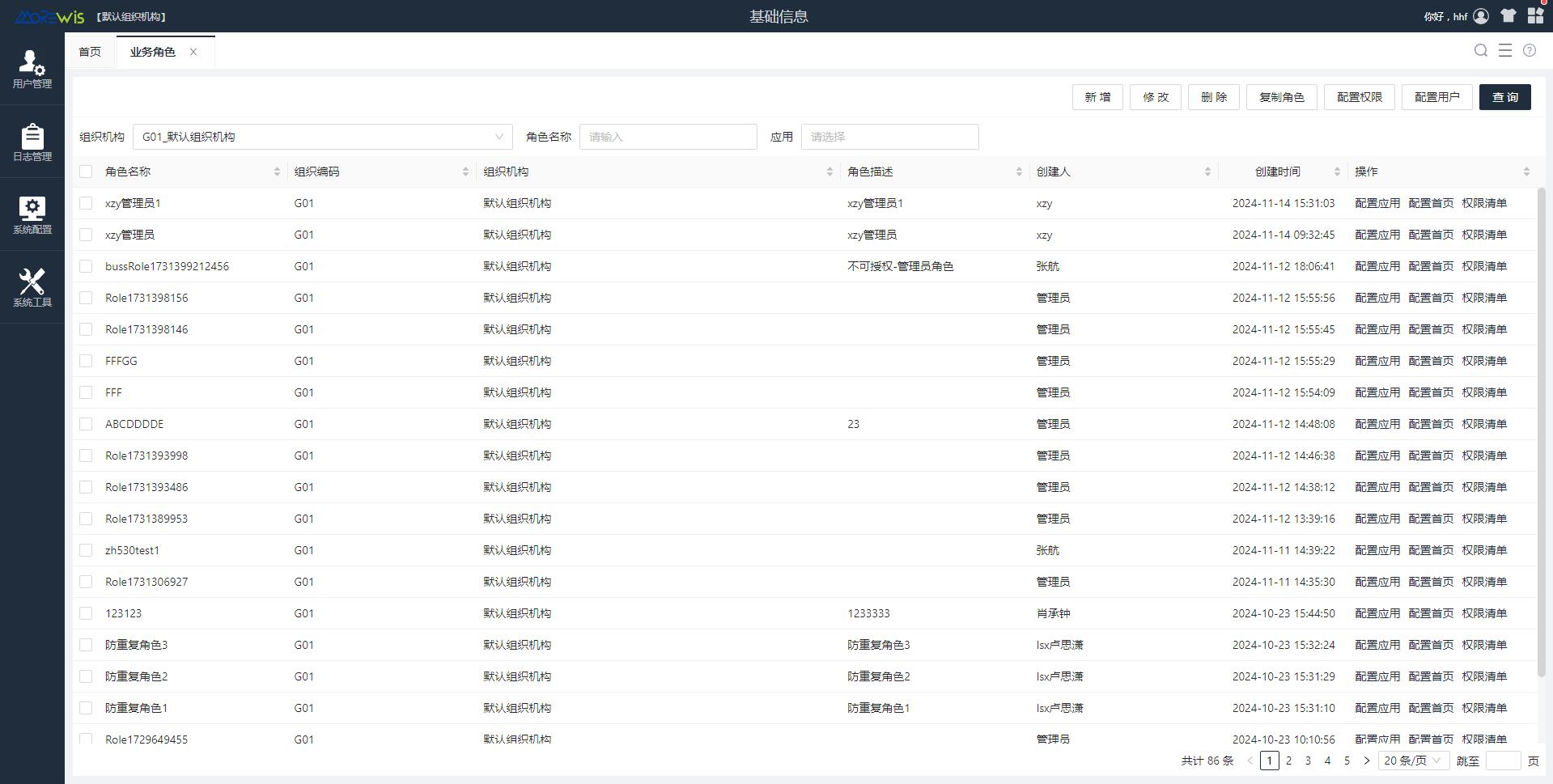1553x784 pixels.
Task: Check the checkbox for row xzy管理员1
Action: [86, 203]
